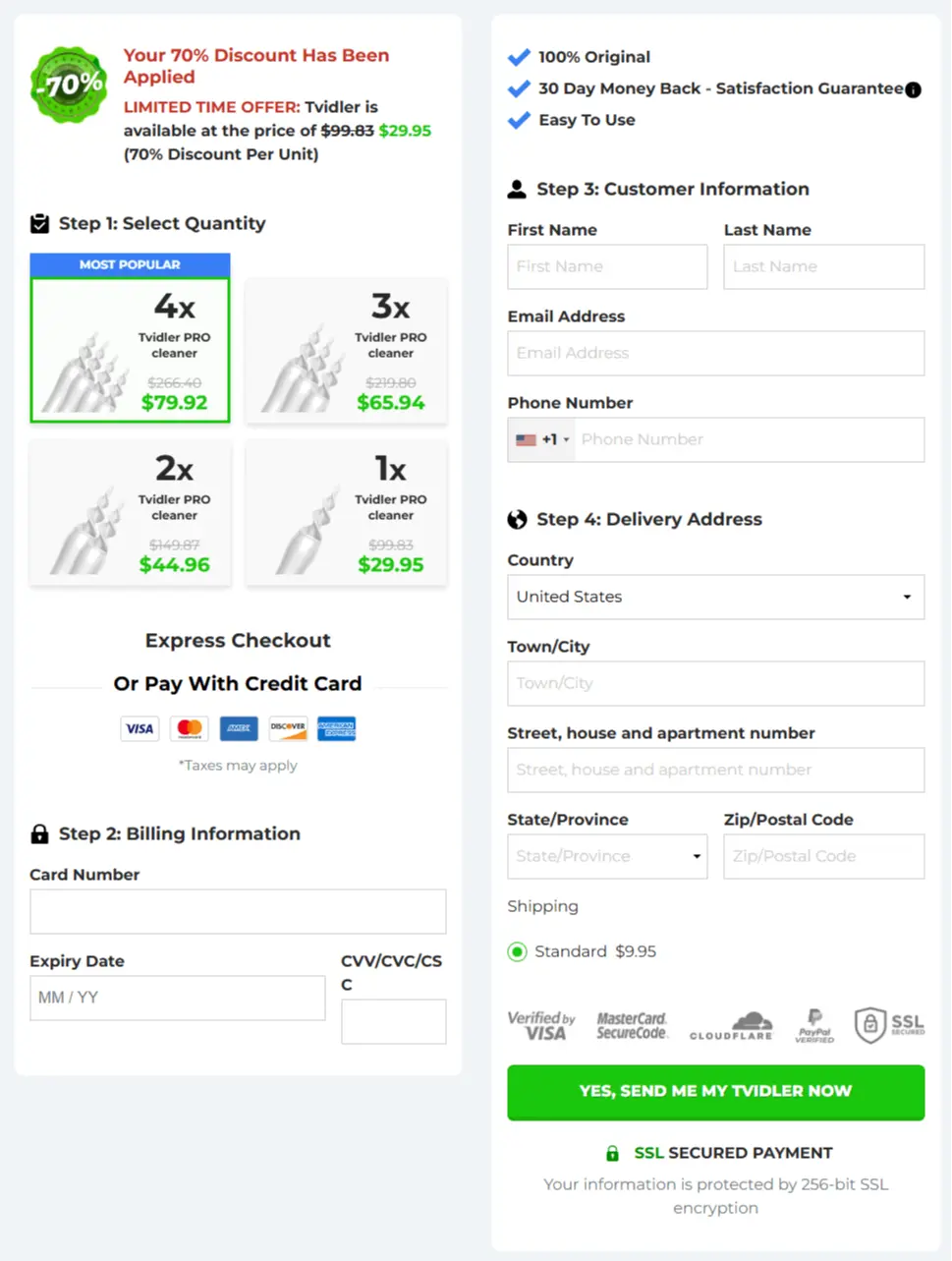The height and width of the screenshot is (1261, 952).
Task: Click the SSL Secured shield badge
Action: (x=889, y=1025)
